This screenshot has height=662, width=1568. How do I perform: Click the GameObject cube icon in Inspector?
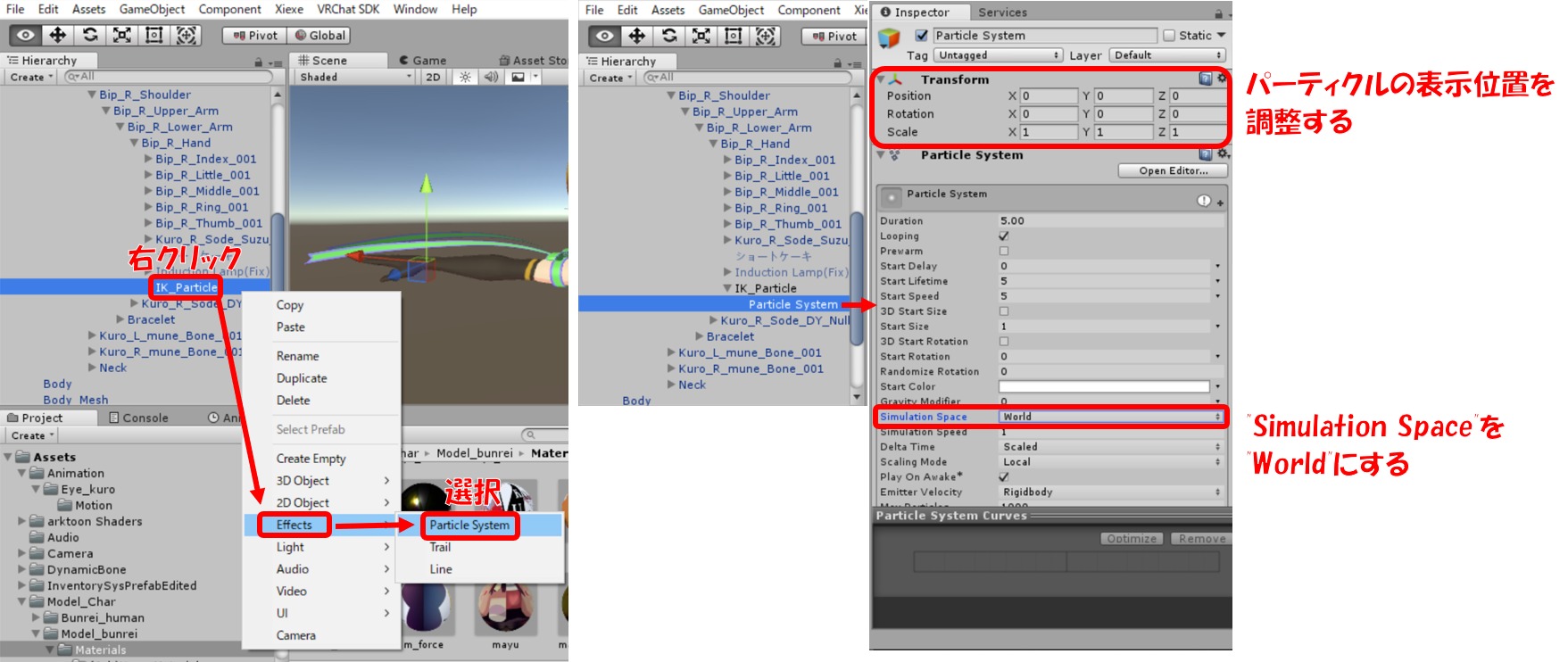[890, 37]
